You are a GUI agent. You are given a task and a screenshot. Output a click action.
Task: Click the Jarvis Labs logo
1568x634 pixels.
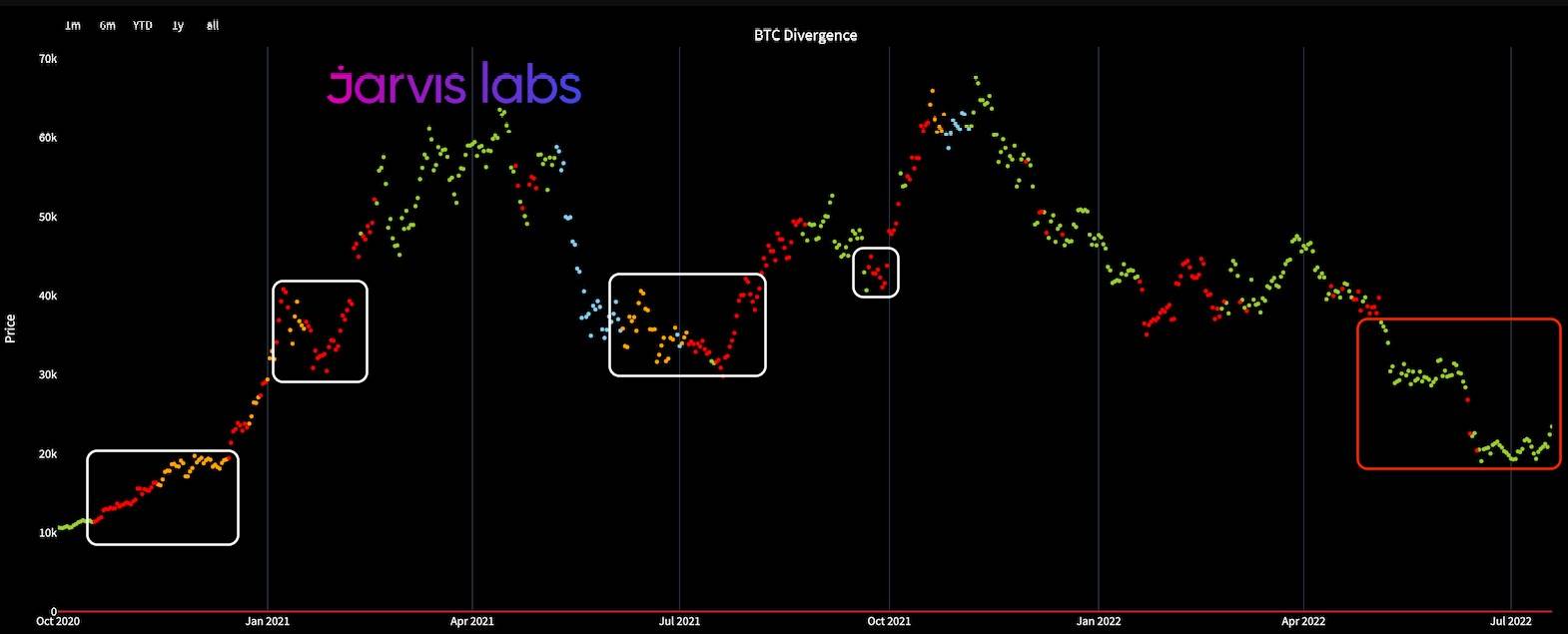453,85
